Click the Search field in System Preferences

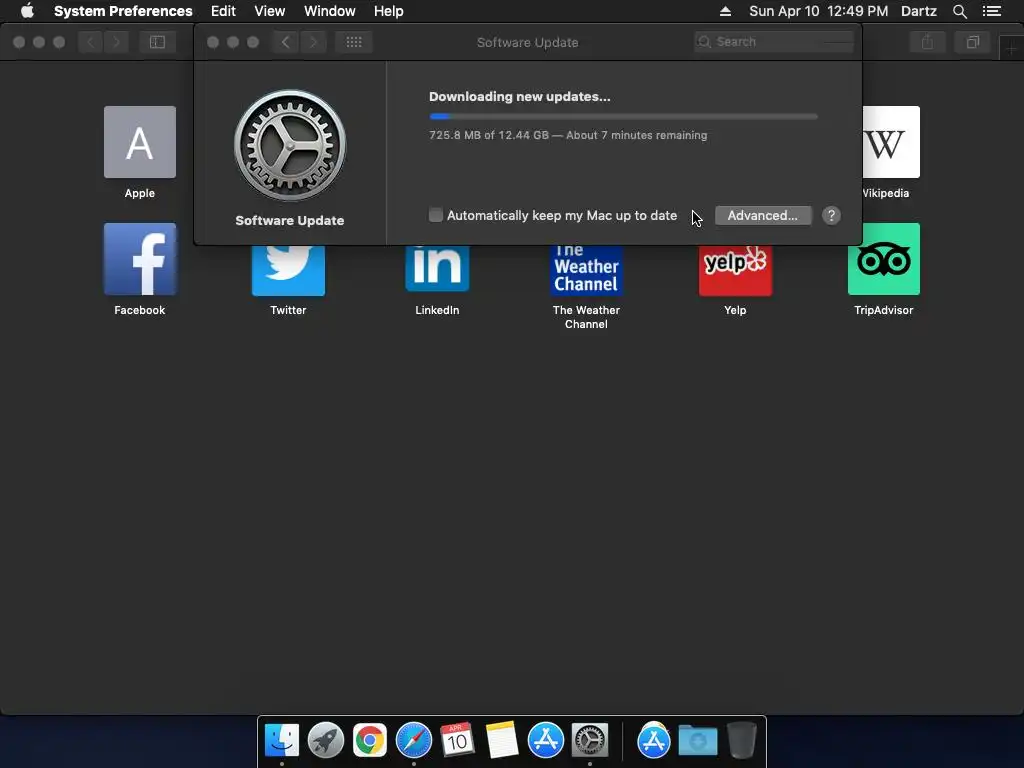[774, 42]
